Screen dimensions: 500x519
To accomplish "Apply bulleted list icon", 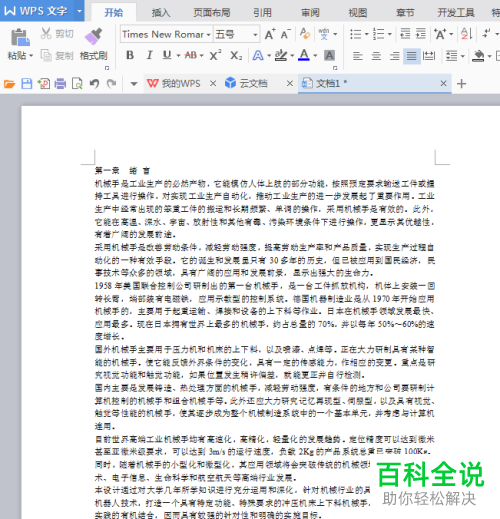I will 356,34.
